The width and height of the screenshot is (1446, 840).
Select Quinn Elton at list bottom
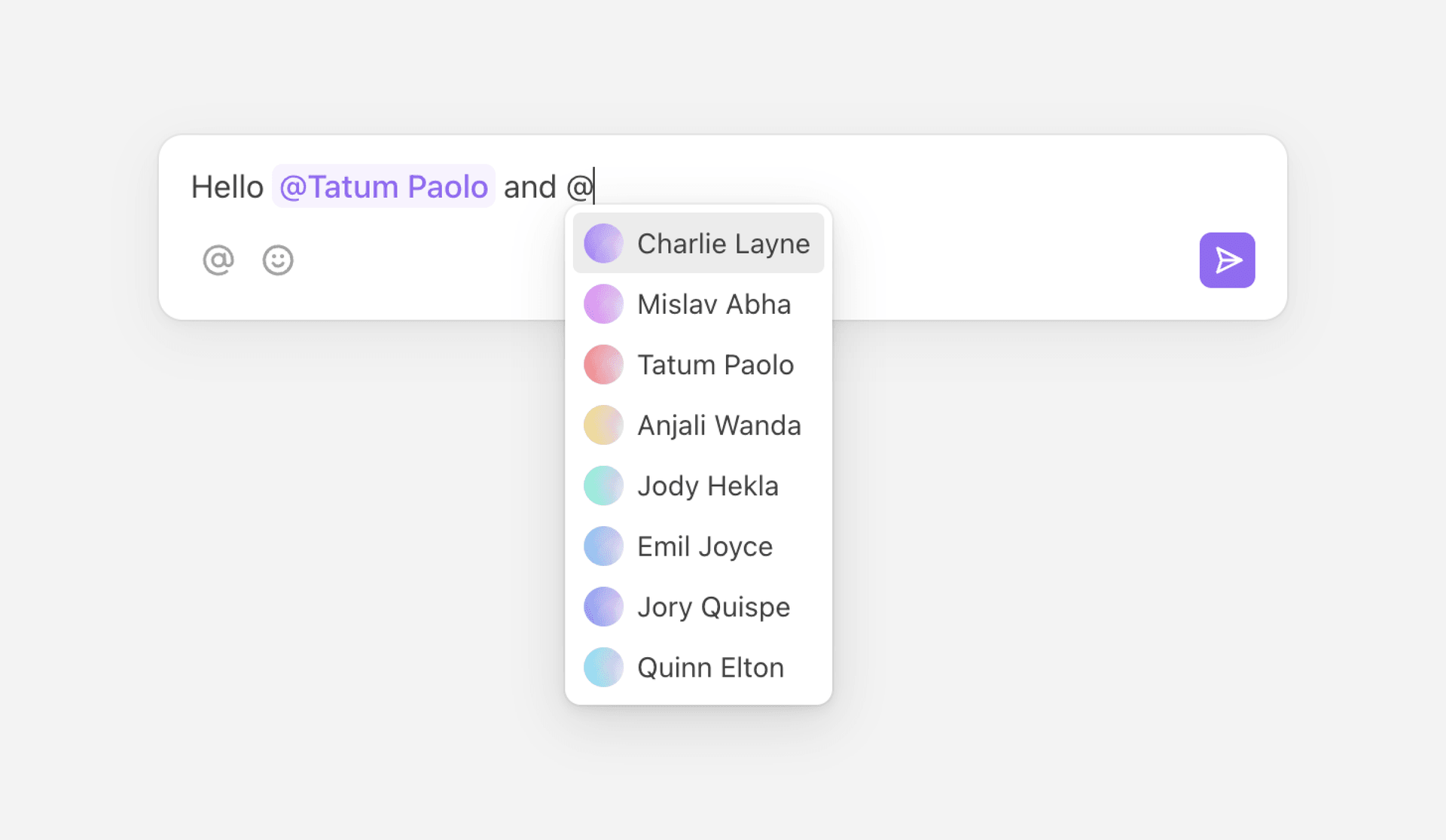710,668
